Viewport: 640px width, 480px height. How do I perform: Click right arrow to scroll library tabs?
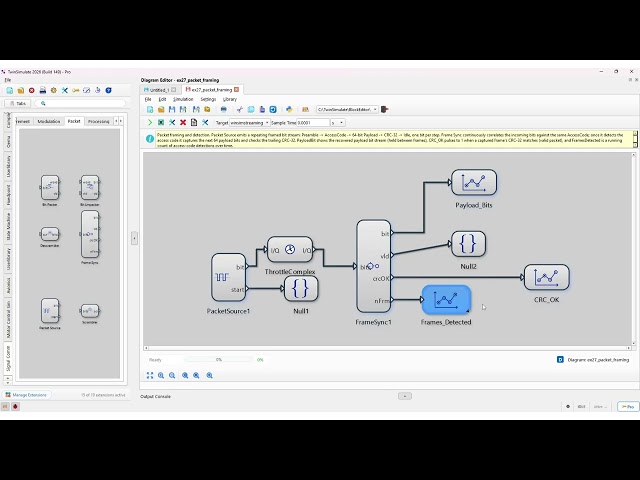click(121, 121)
